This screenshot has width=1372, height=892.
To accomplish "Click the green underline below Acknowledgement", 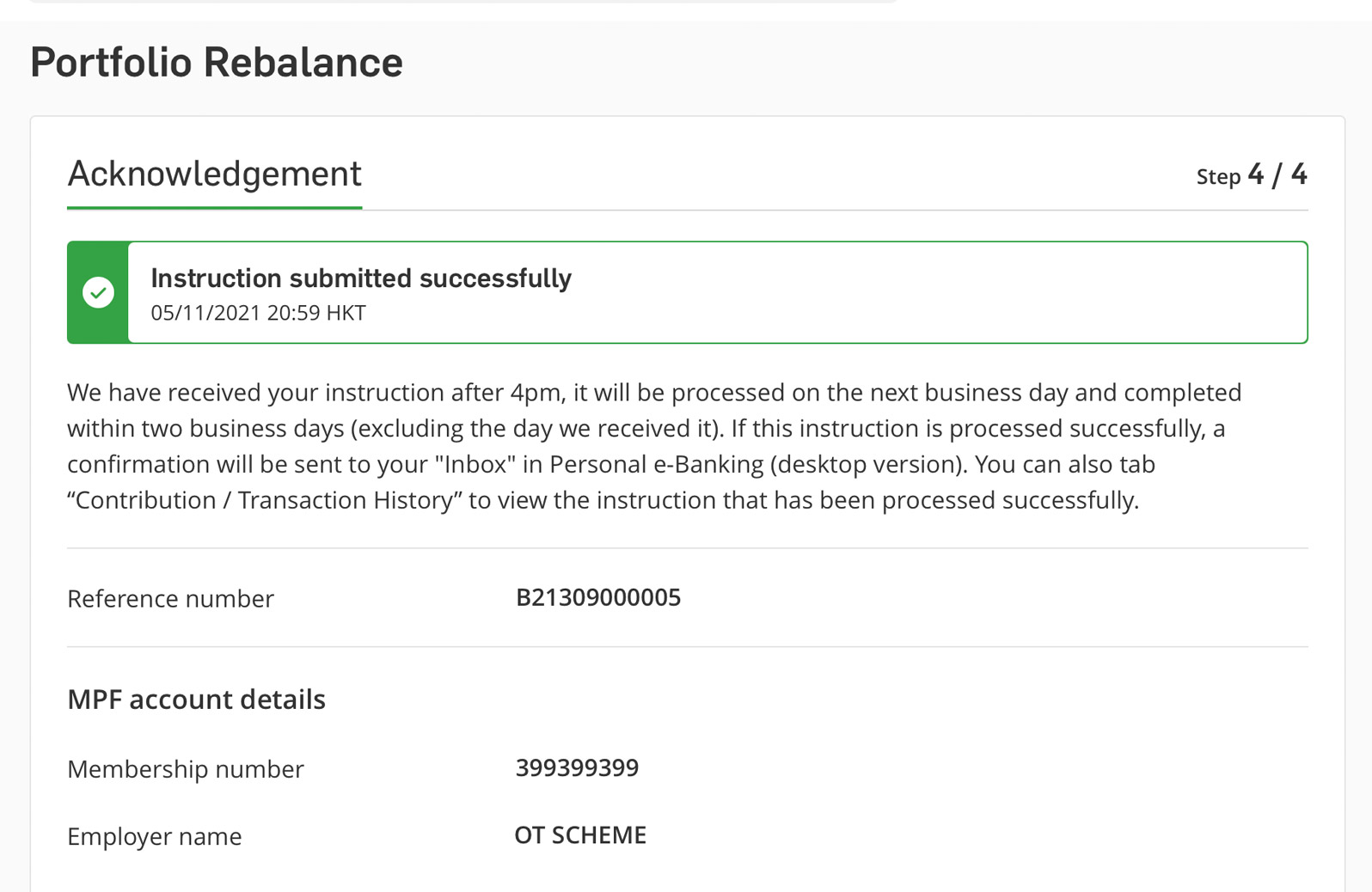I will pos(214,207).
